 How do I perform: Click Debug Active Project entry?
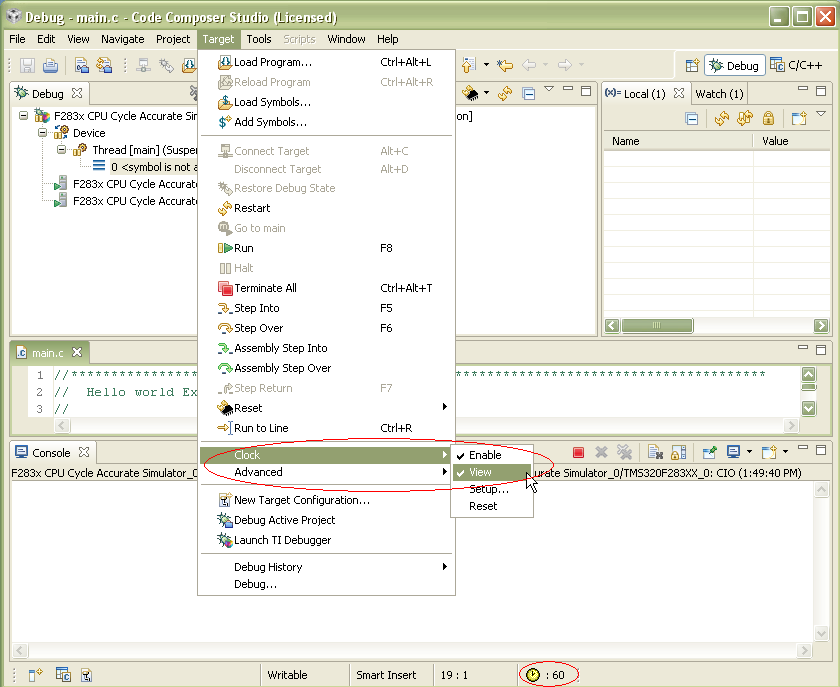(x=326, y=520)
